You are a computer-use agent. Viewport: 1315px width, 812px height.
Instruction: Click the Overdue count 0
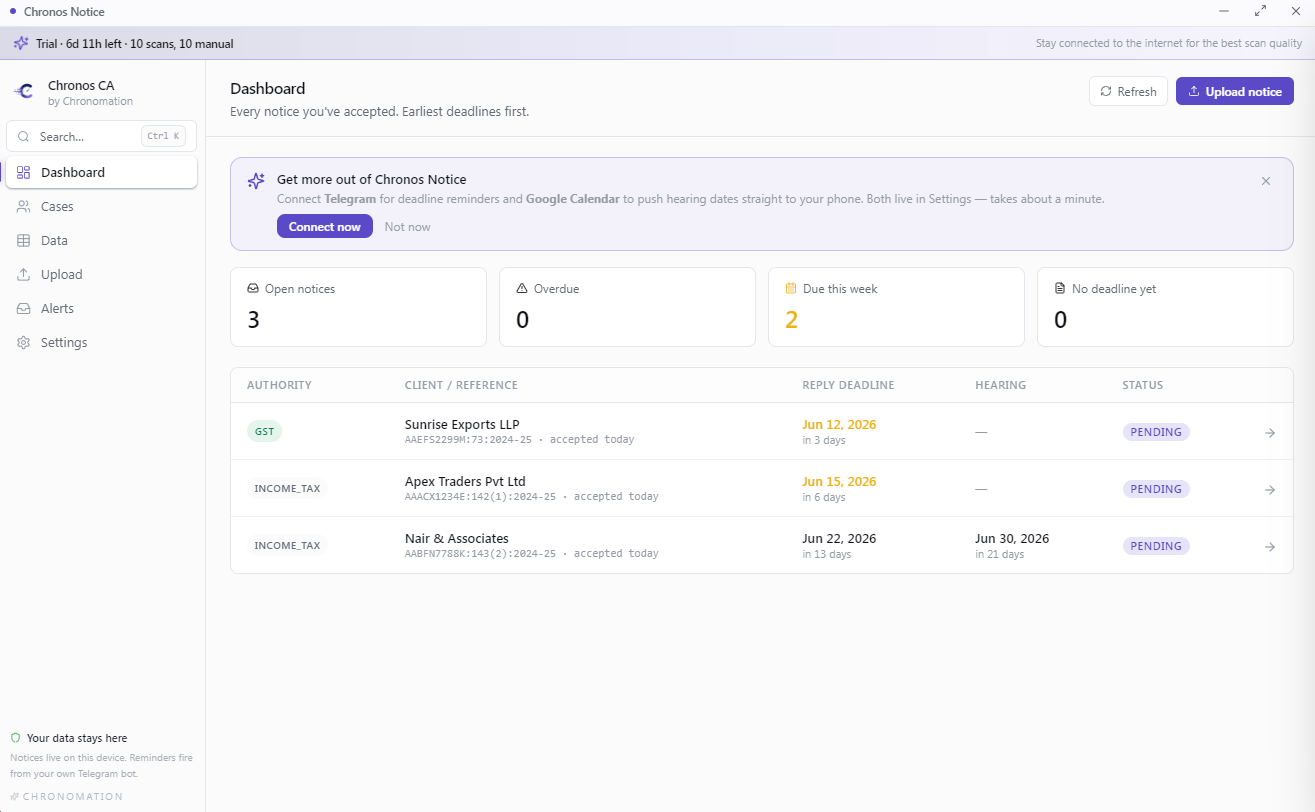522,320
